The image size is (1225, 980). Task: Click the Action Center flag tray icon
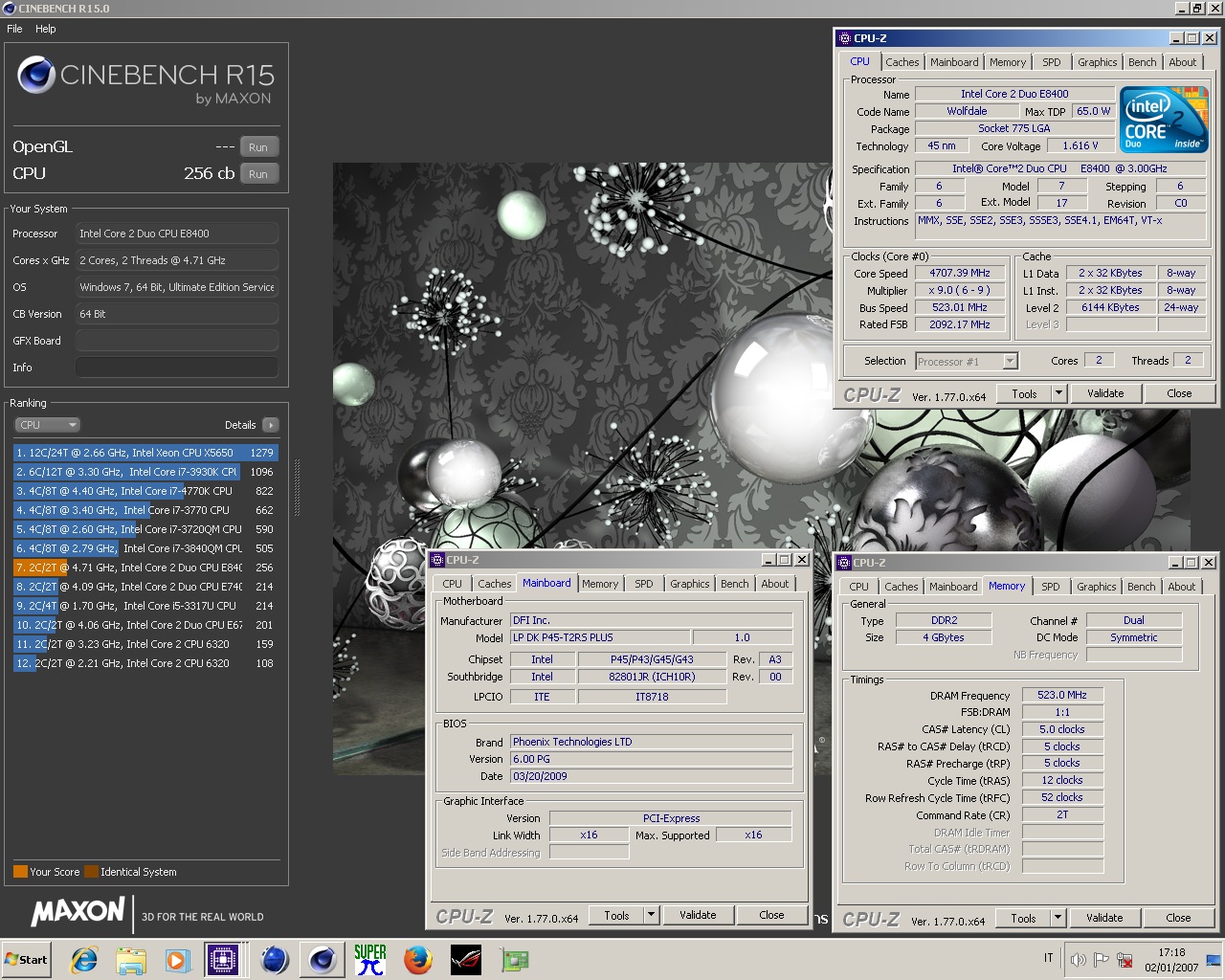click(1102, 960)
